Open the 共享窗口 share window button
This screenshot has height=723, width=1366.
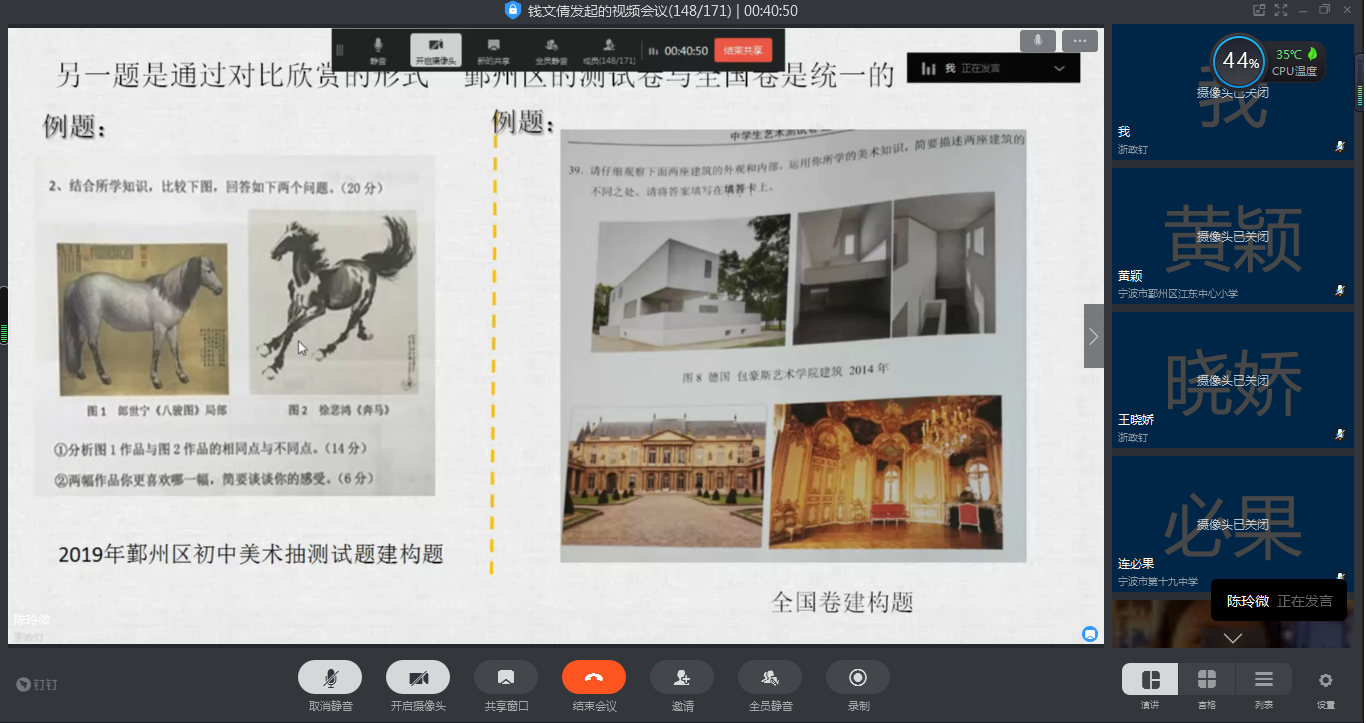(x=506, y=677)
